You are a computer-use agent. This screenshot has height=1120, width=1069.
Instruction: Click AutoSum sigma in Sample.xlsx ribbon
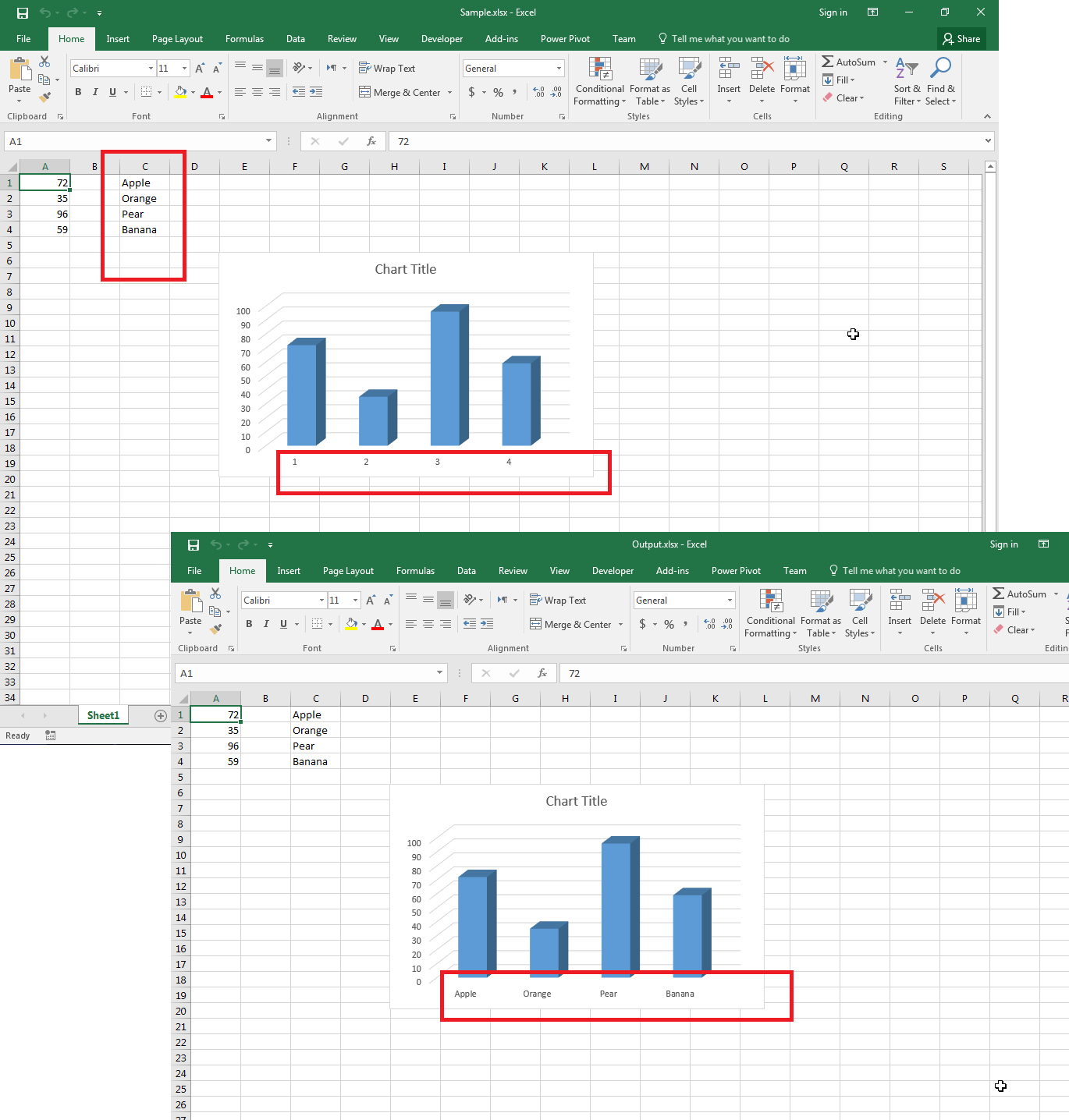point(828,62)
